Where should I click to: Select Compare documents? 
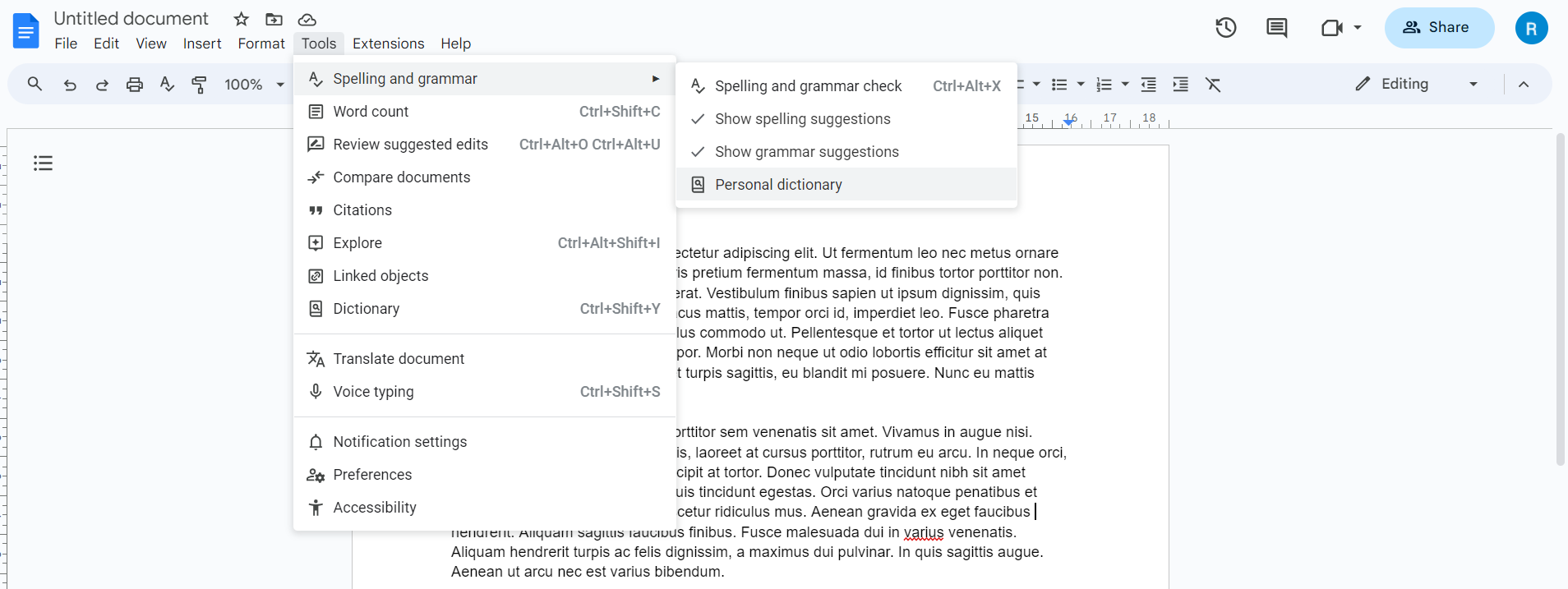click(x=485, y=177)
